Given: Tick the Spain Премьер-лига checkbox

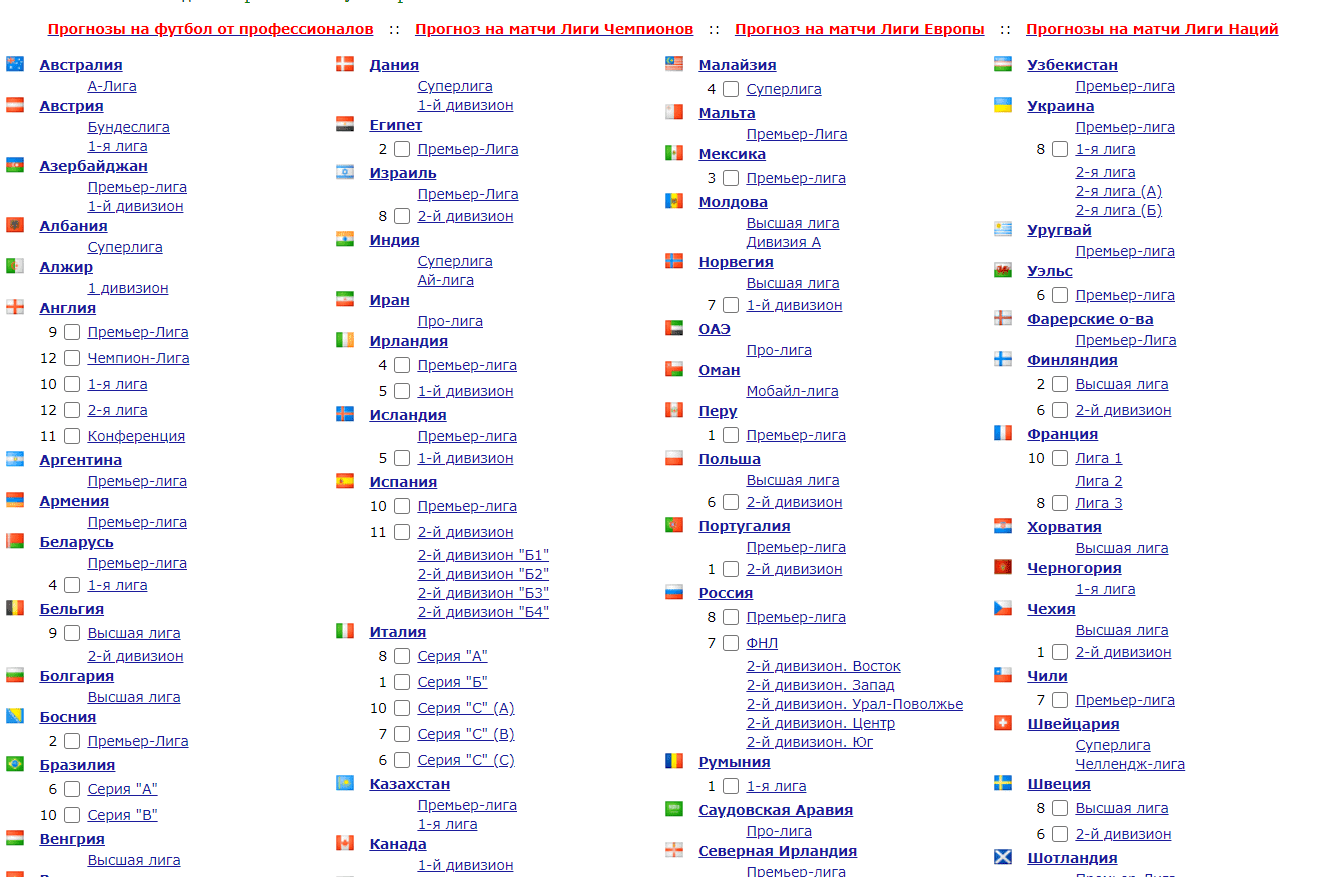Looking at the screenshot, I should point(402,506).
